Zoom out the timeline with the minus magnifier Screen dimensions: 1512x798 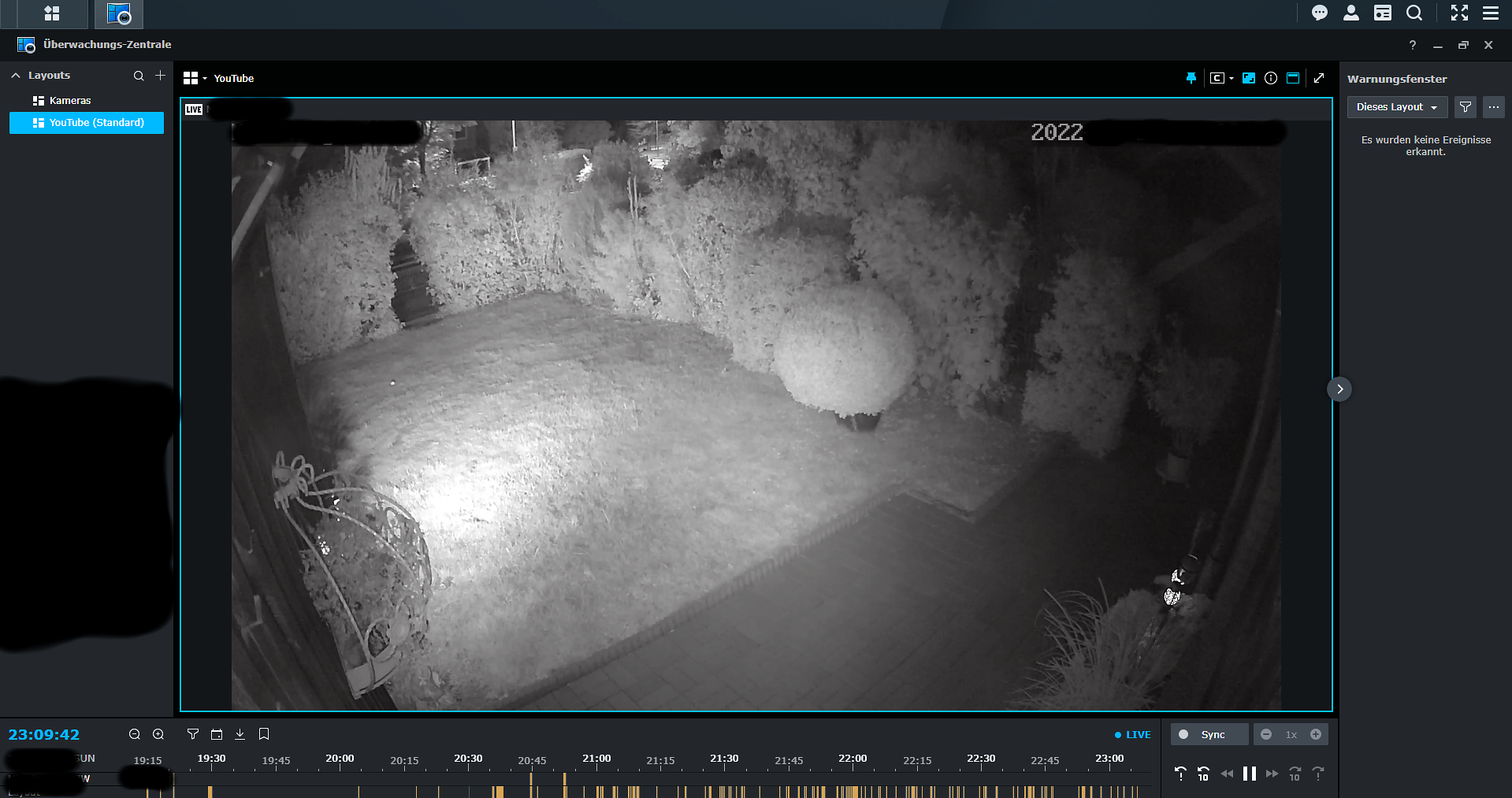(135, 734)
